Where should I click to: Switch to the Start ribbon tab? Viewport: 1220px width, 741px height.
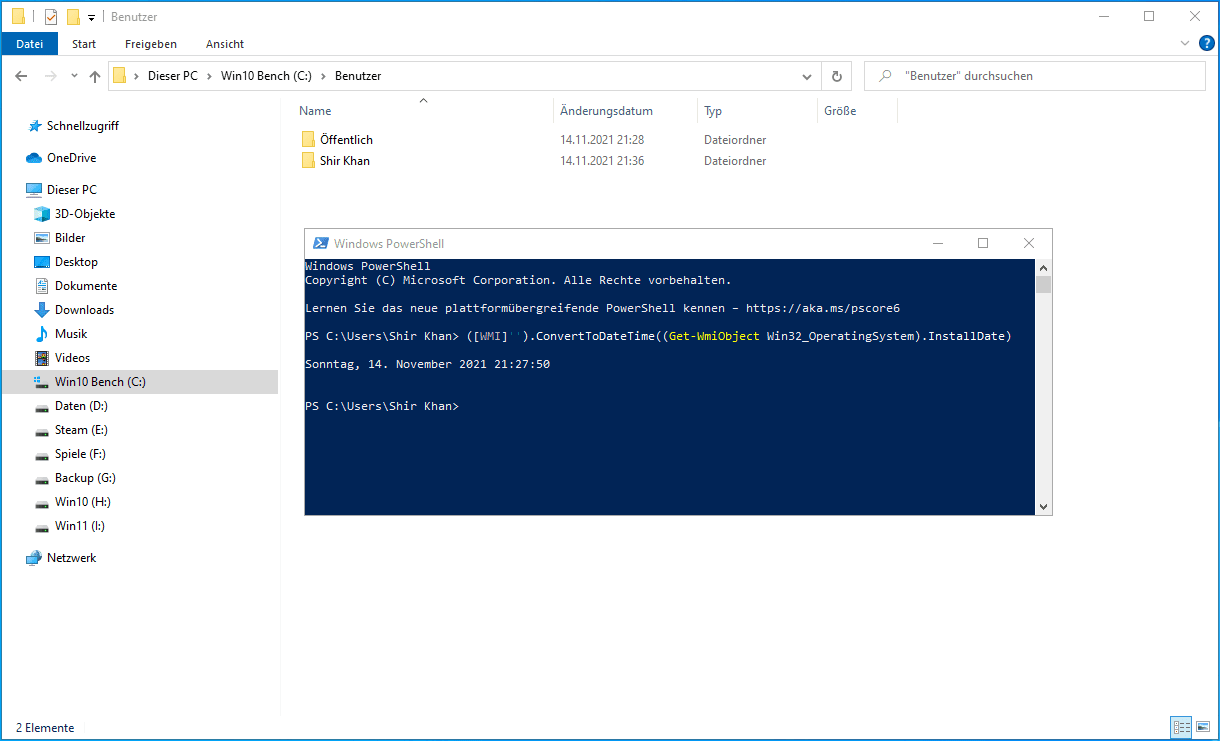coord(84,44)
